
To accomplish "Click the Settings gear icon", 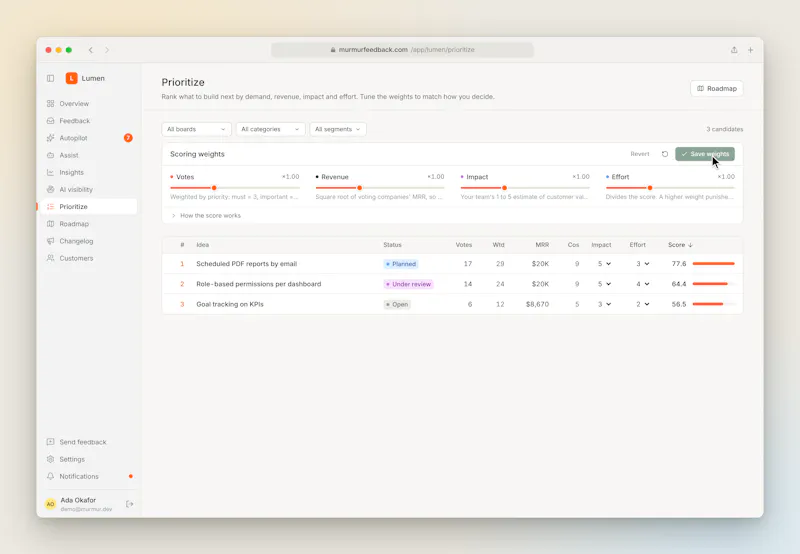I will click(x=51, y=459).
